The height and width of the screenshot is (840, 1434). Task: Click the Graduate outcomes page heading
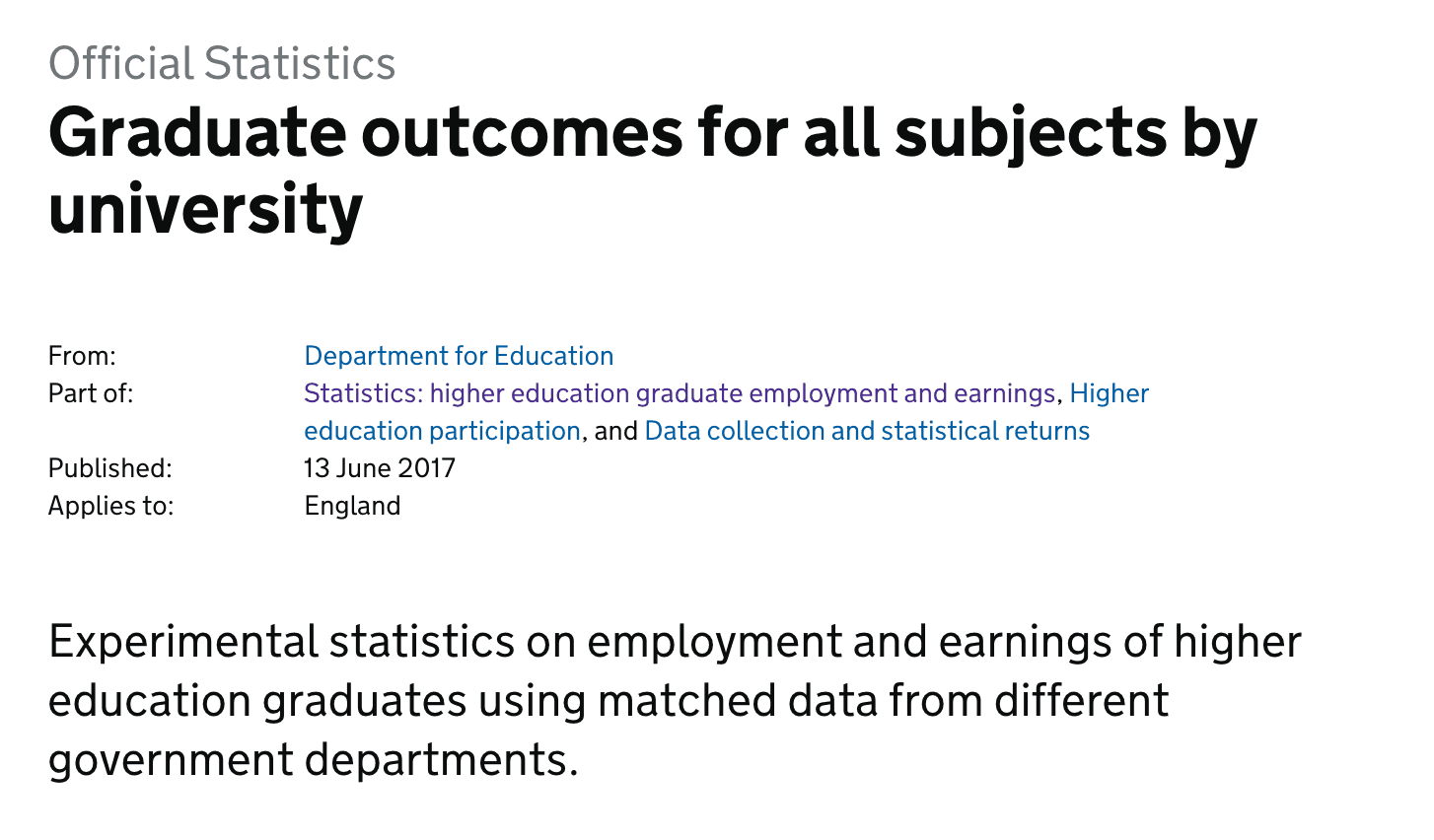[652, 133]
